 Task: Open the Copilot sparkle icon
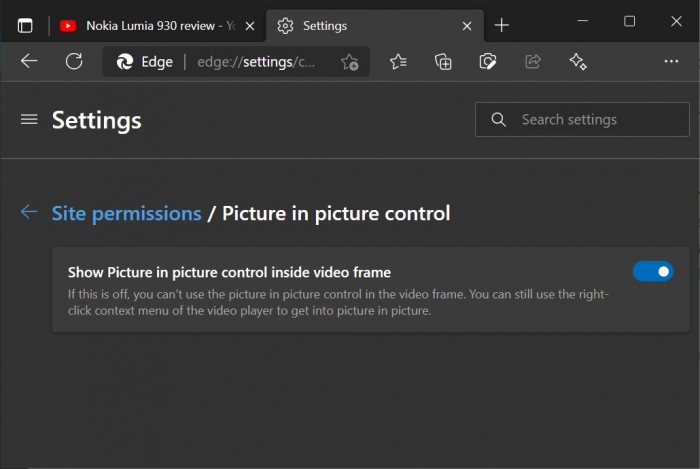click(x=578, y=62)
